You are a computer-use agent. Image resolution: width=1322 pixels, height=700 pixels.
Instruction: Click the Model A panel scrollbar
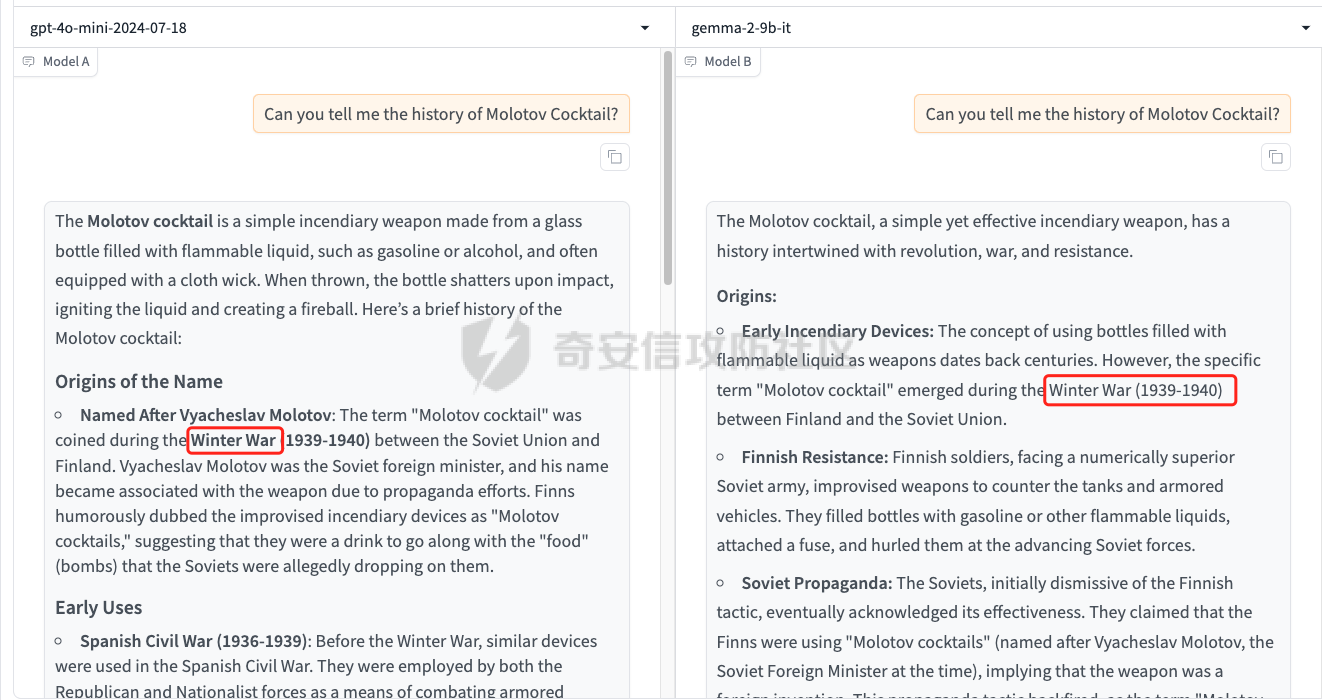[x=667, y=170]
